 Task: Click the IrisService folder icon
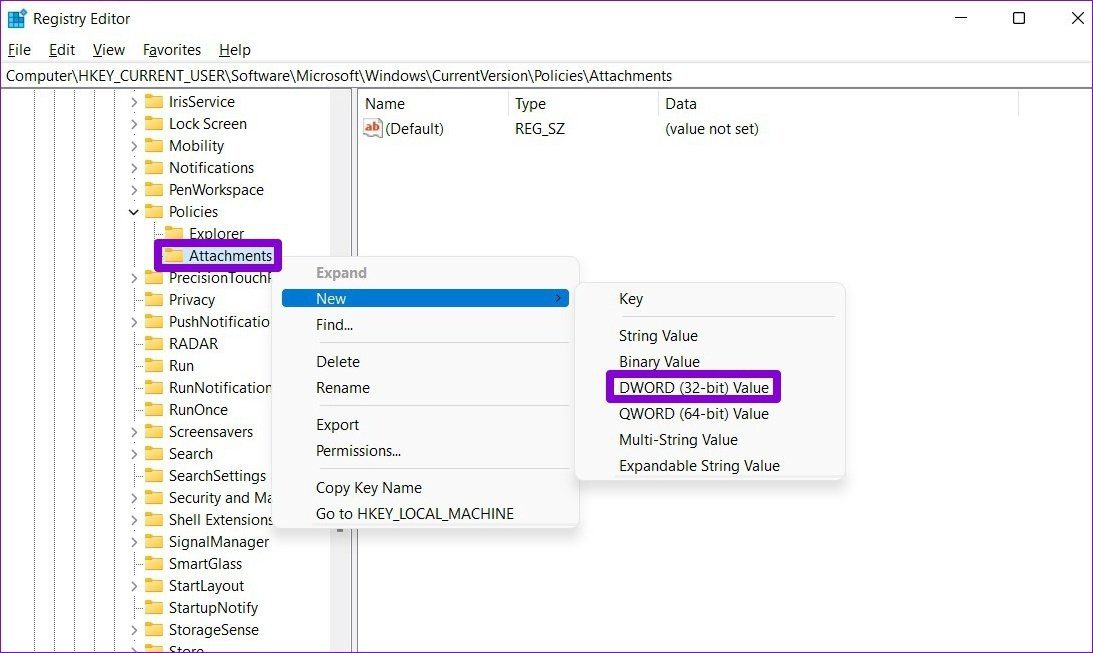click(153, 102)
